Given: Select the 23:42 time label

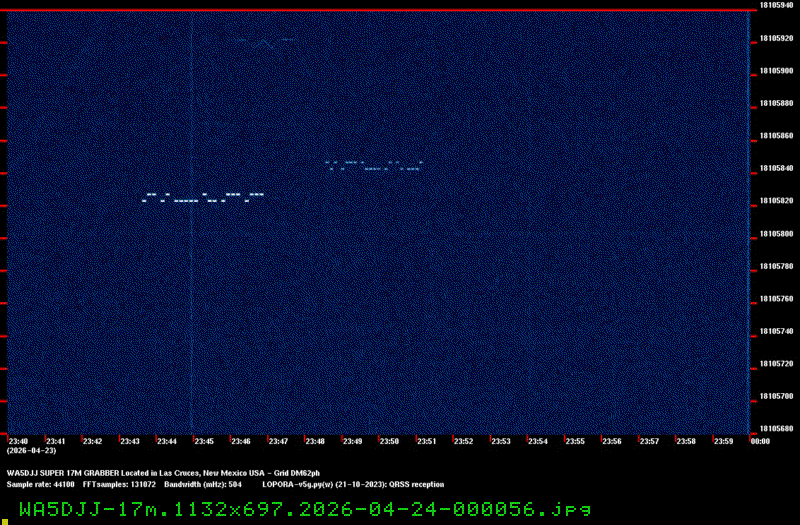Looking at the screenshot, I should pyautogui.click(x=92, y=441).
